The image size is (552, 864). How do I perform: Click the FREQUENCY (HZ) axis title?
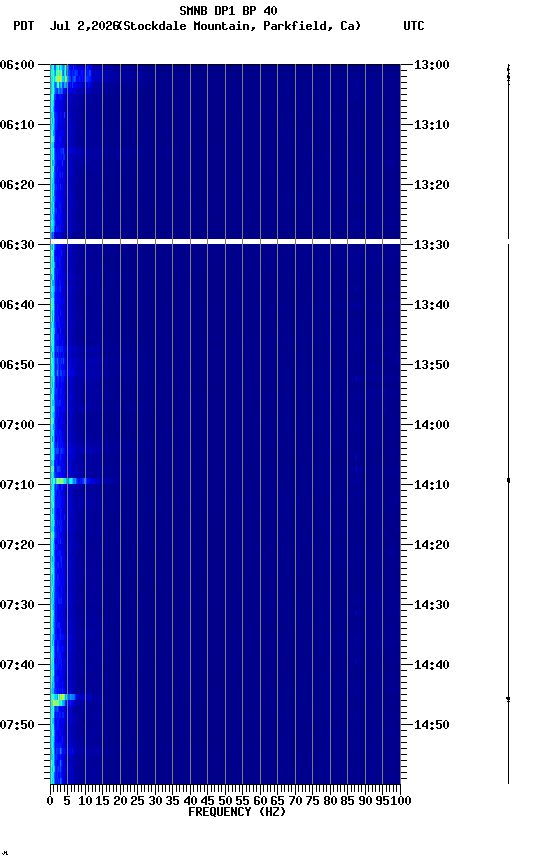point(237,812)
